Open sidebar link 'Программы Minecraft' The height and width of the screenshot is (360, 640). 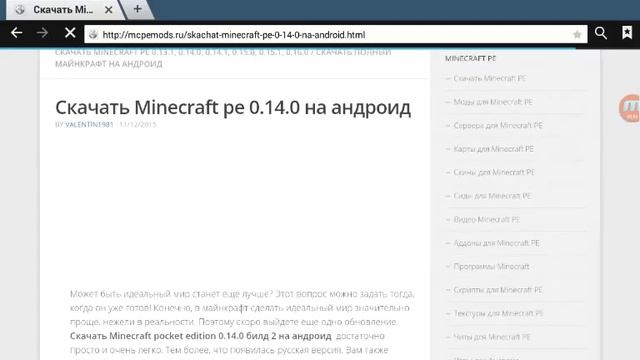click(x=491, y=267)
